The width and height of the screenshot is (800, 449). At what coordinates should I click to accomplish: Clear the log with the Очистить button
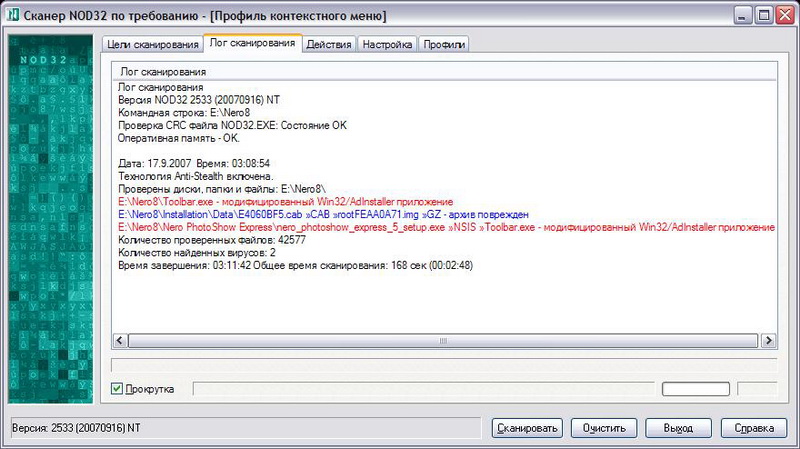(x=604, y=428)
